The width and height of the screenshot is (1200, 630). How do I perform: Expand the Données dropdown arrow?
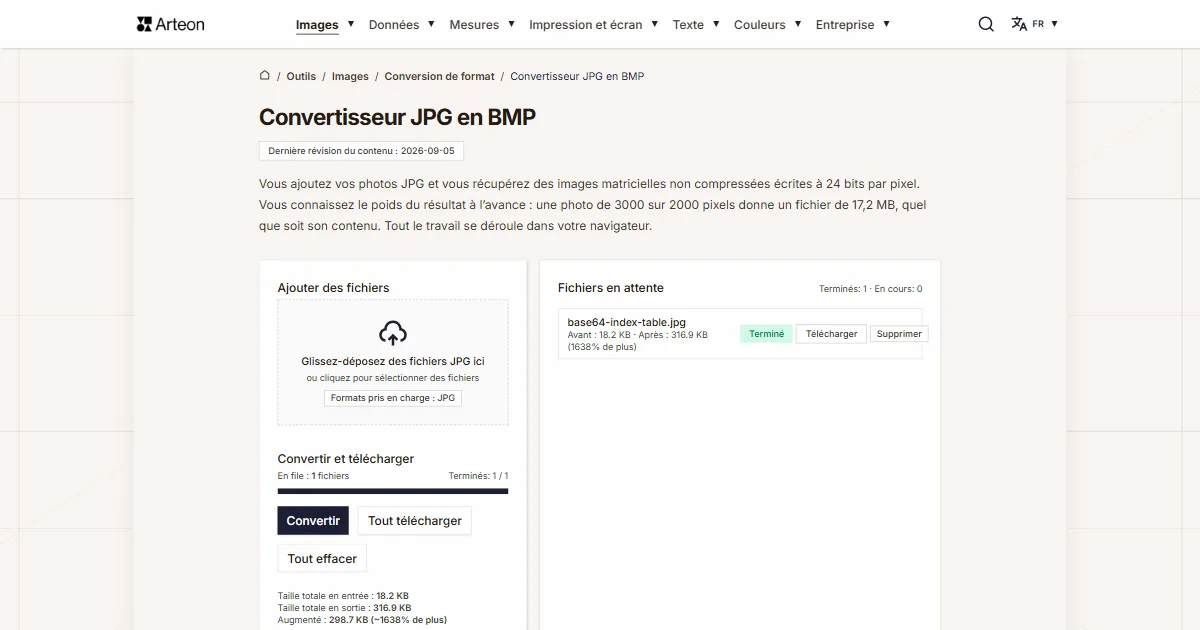[x=431, y=24]
